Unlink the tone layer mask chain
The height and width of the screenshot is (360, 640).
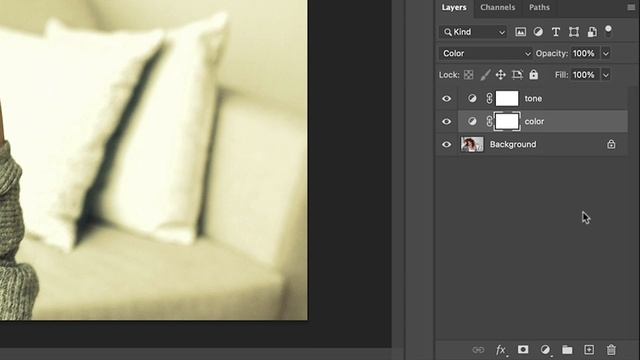[x=489, y=98]
